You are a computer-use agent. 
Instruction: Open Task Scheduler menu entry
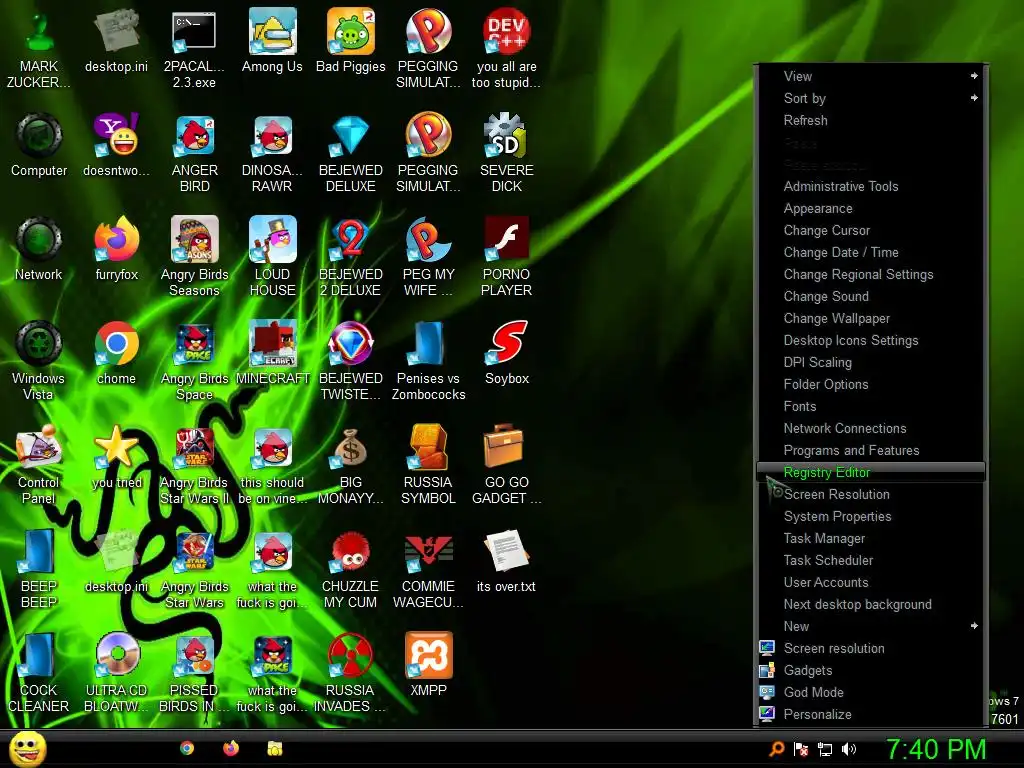click(871, 560)
